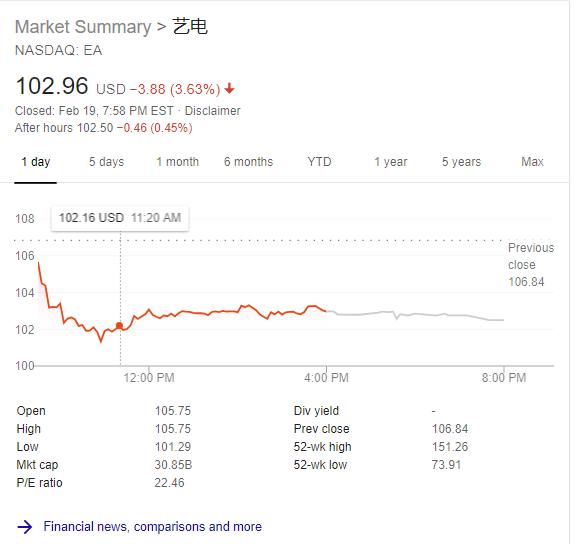Viewport: 577px width, 544px height.
Task: Click the 102.16 USD 11:20 AM tooltip
Action: (x=120, y=218)
